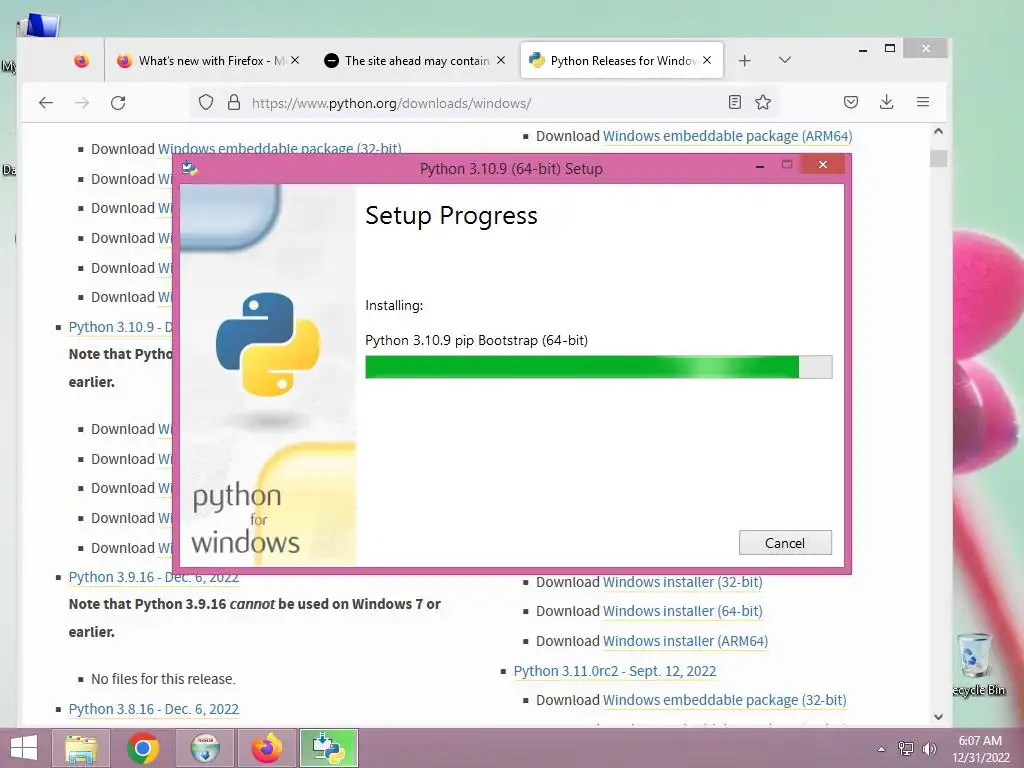Close the site ahead may contain tab
The image size is (1024, 768).
click(501, 60)
